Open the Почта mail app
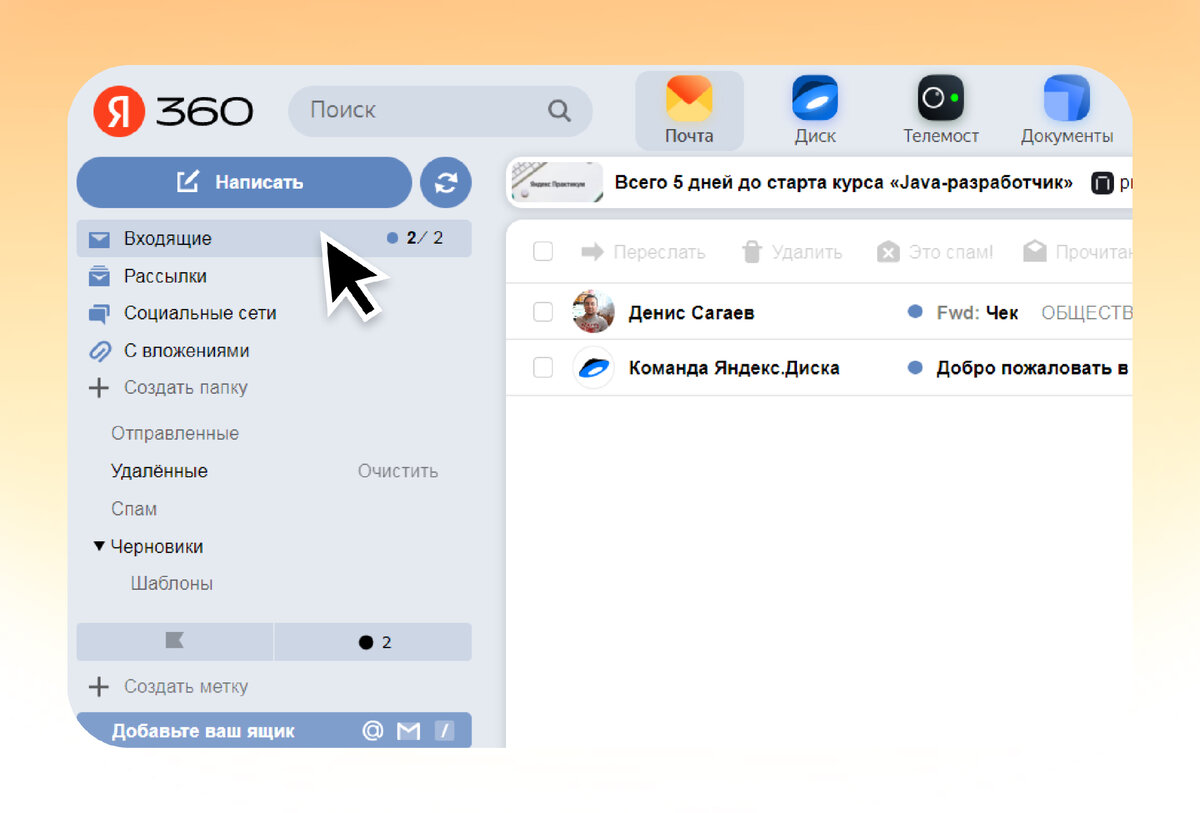Image resolution: width=1200 pixels, height=813 pixels. tap(689, 110)
